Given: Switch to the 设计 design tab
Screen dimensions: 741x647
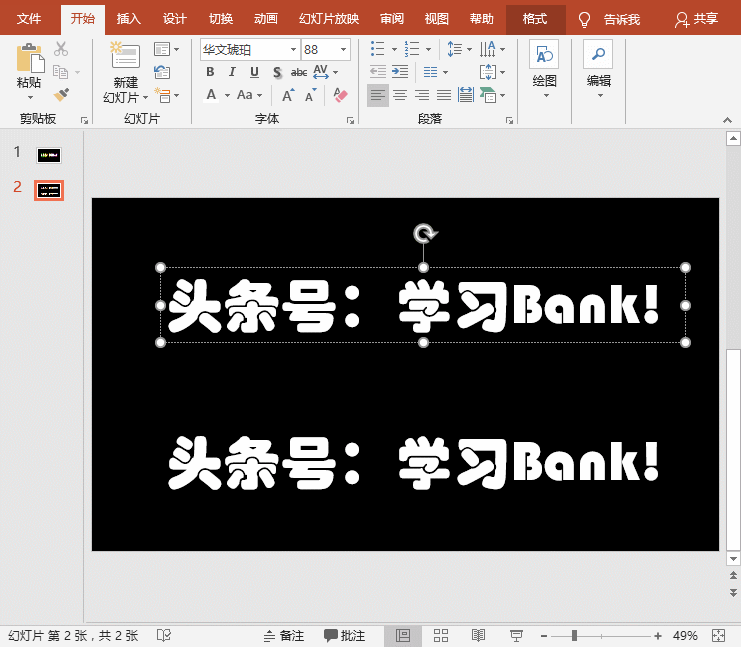Looking at the screenshot, I should [175, 19].
